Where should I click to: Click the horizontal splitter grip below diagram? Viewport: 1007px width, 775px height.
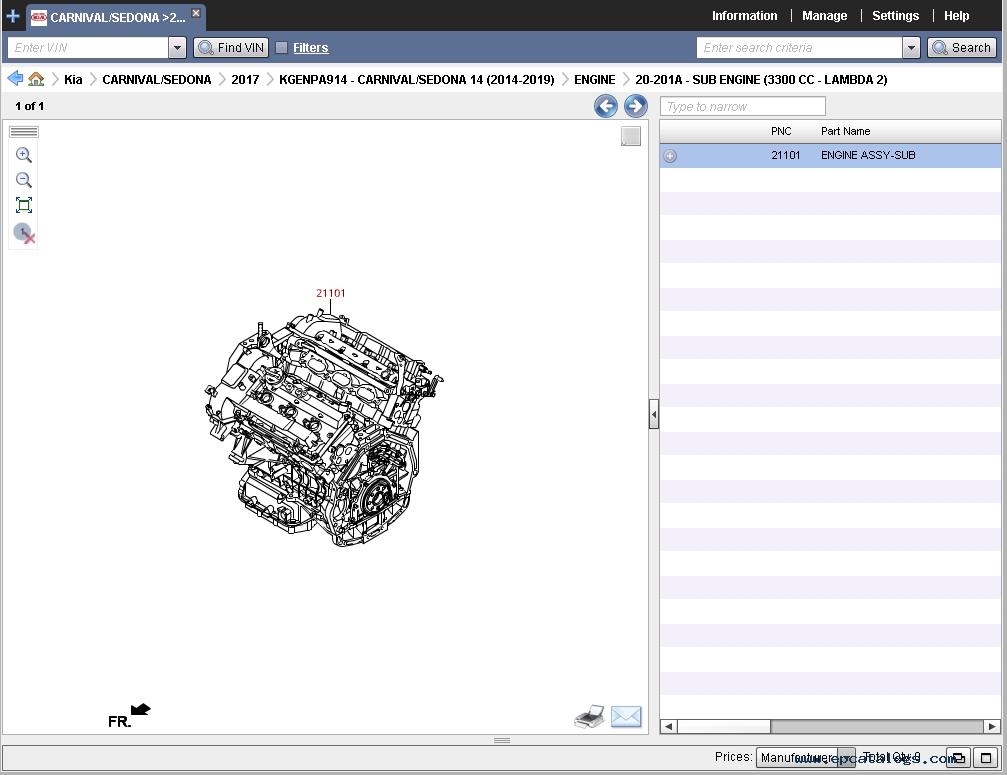point(502,740)
